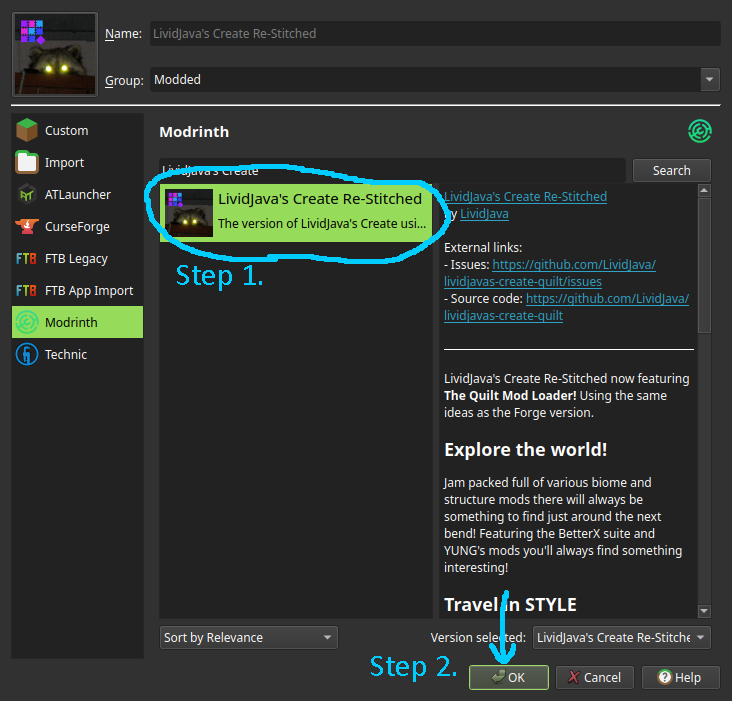The image size is (732, 701).
Task: Open the Issues GitHub link
Action: [x=572, y=265]
